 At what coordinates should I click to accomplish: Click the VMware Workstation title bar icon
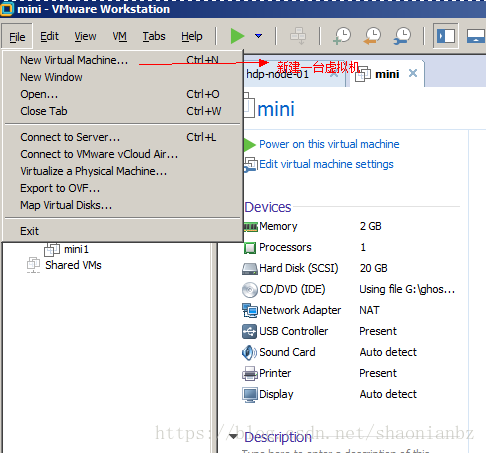point(6,9)
